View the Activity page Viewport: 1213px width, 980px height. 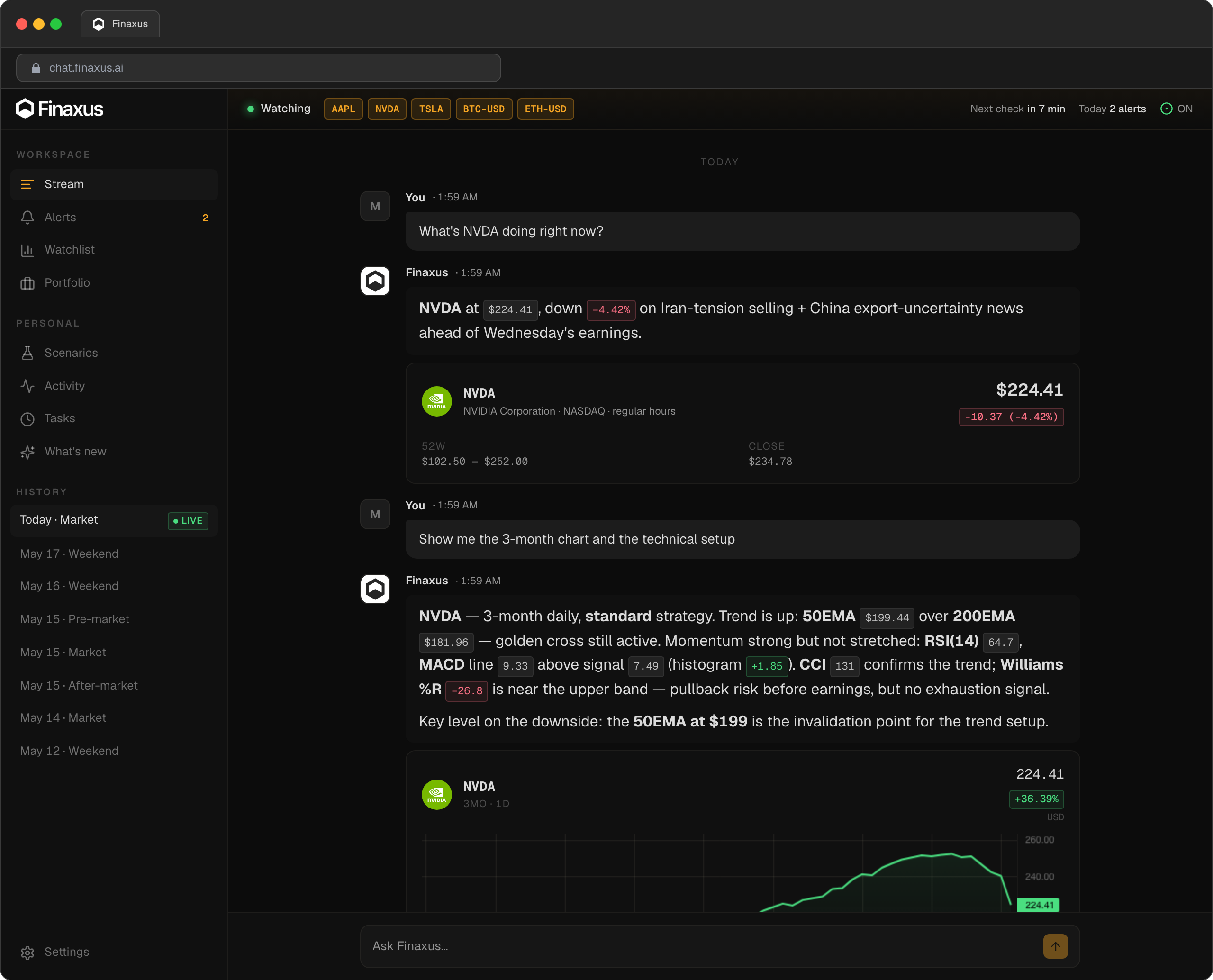click(x=114, y=386)
